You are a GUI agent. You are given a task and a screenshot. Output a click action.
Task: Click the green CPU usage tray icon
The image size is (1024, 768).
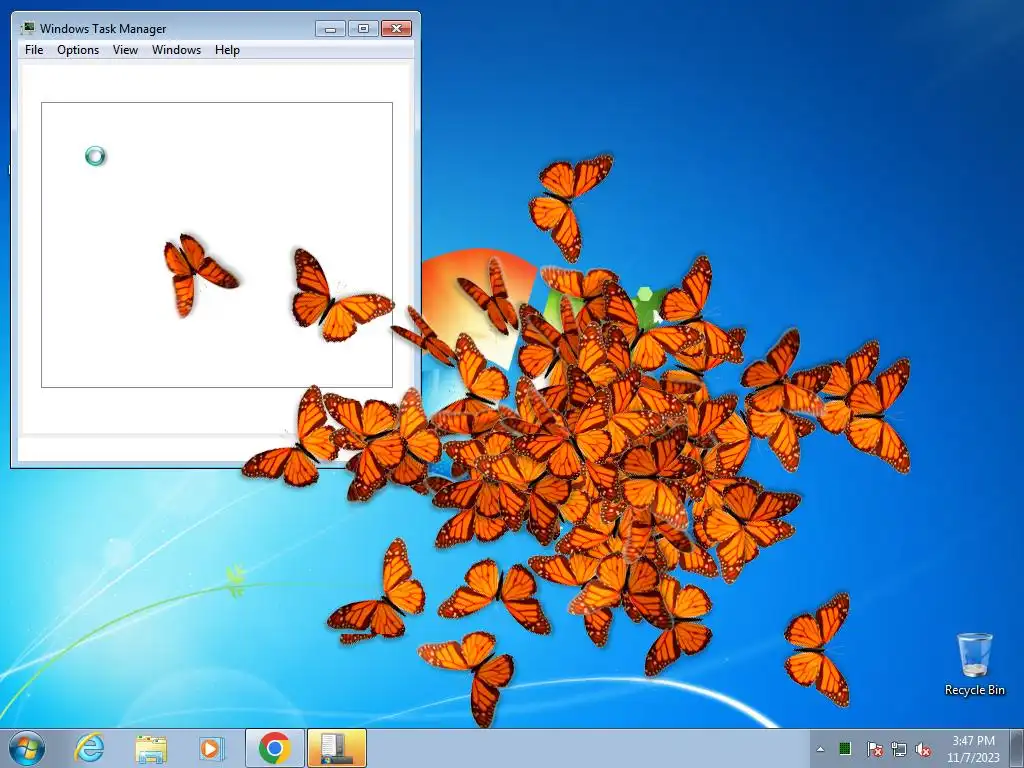point(845,748)
